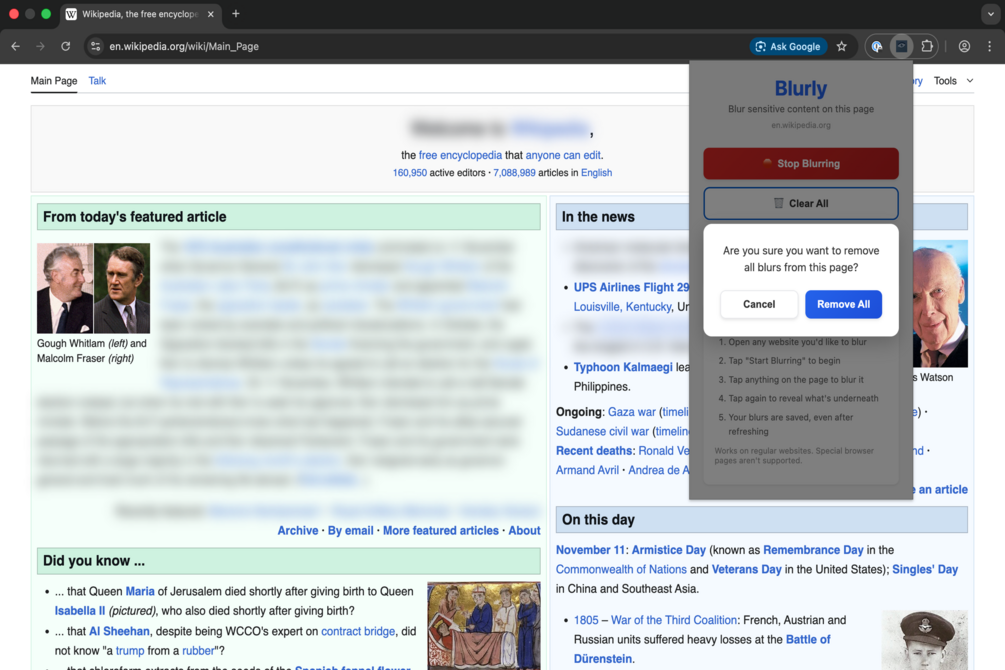Click the Watson portrait photo
The image size is (1005, 670).
940,304
